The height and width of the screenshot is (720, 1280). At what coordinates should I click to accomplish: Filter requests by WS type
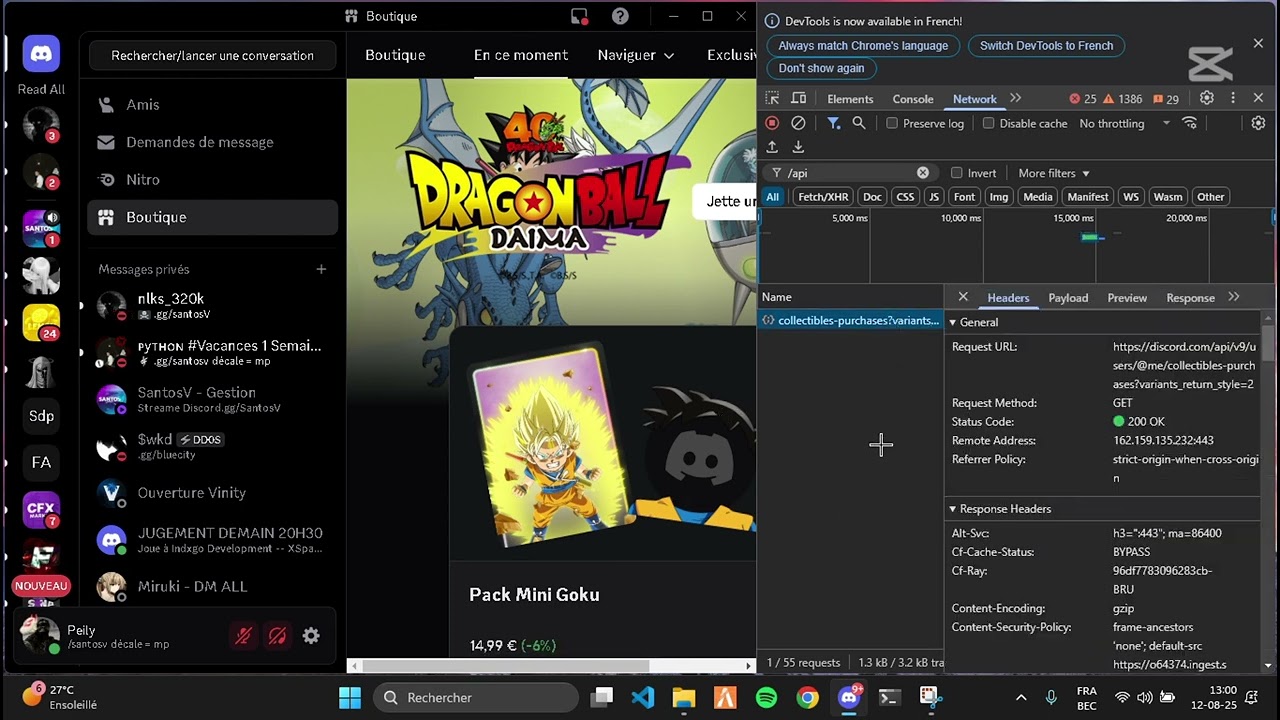tap(1131, 197)
